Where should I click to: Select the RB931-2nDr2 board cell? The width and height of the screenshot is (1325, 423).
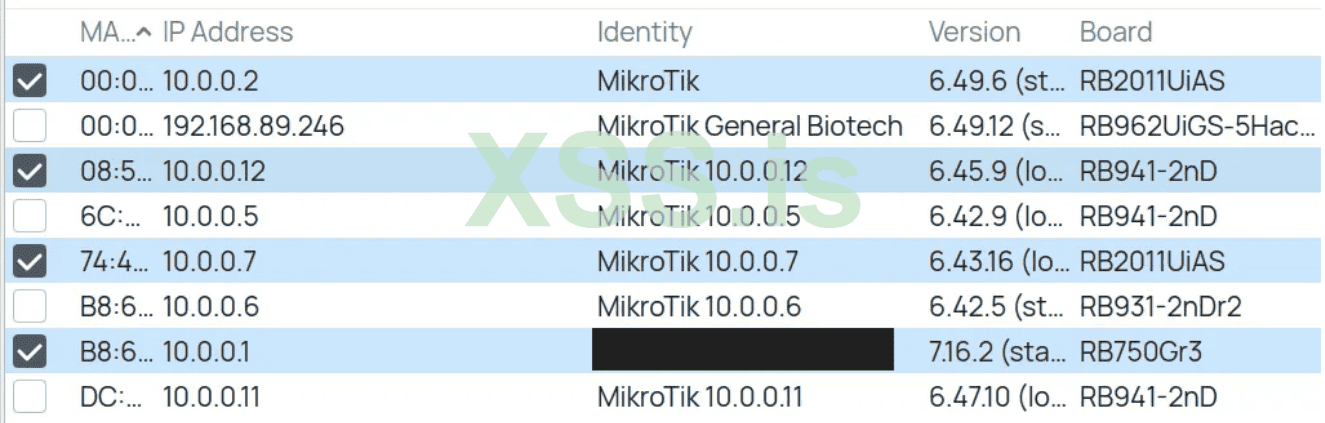click(1160, 306)
